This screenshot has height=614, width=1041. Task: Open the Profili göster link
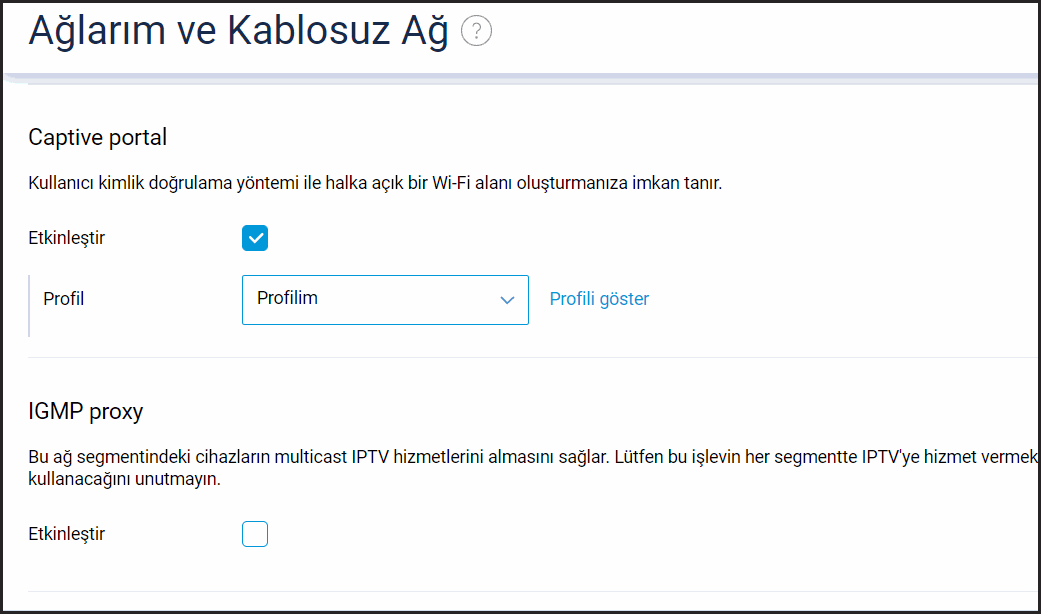coord(599,299)
